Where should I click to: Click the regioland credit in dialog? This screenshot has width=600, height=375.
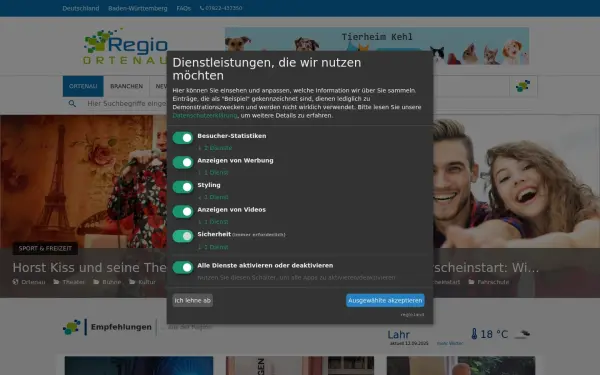pos(412,315)
